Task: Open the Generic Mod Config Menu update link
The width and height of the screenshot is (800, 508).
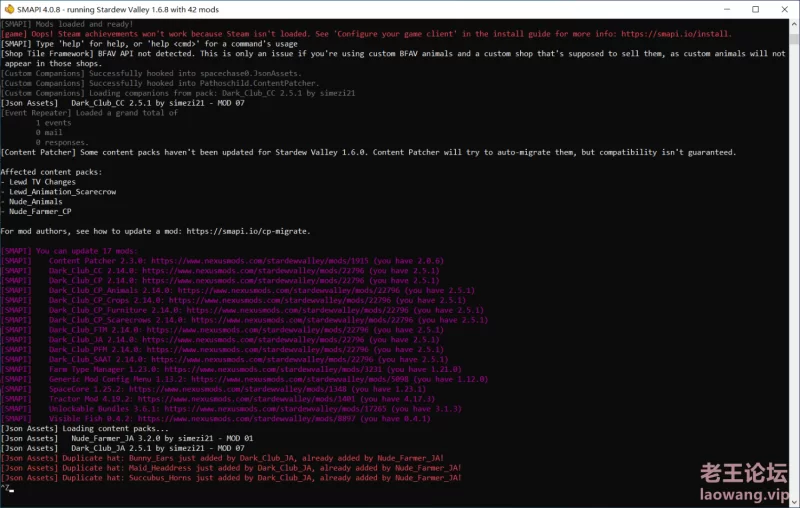Action: (x=299, y=379)
